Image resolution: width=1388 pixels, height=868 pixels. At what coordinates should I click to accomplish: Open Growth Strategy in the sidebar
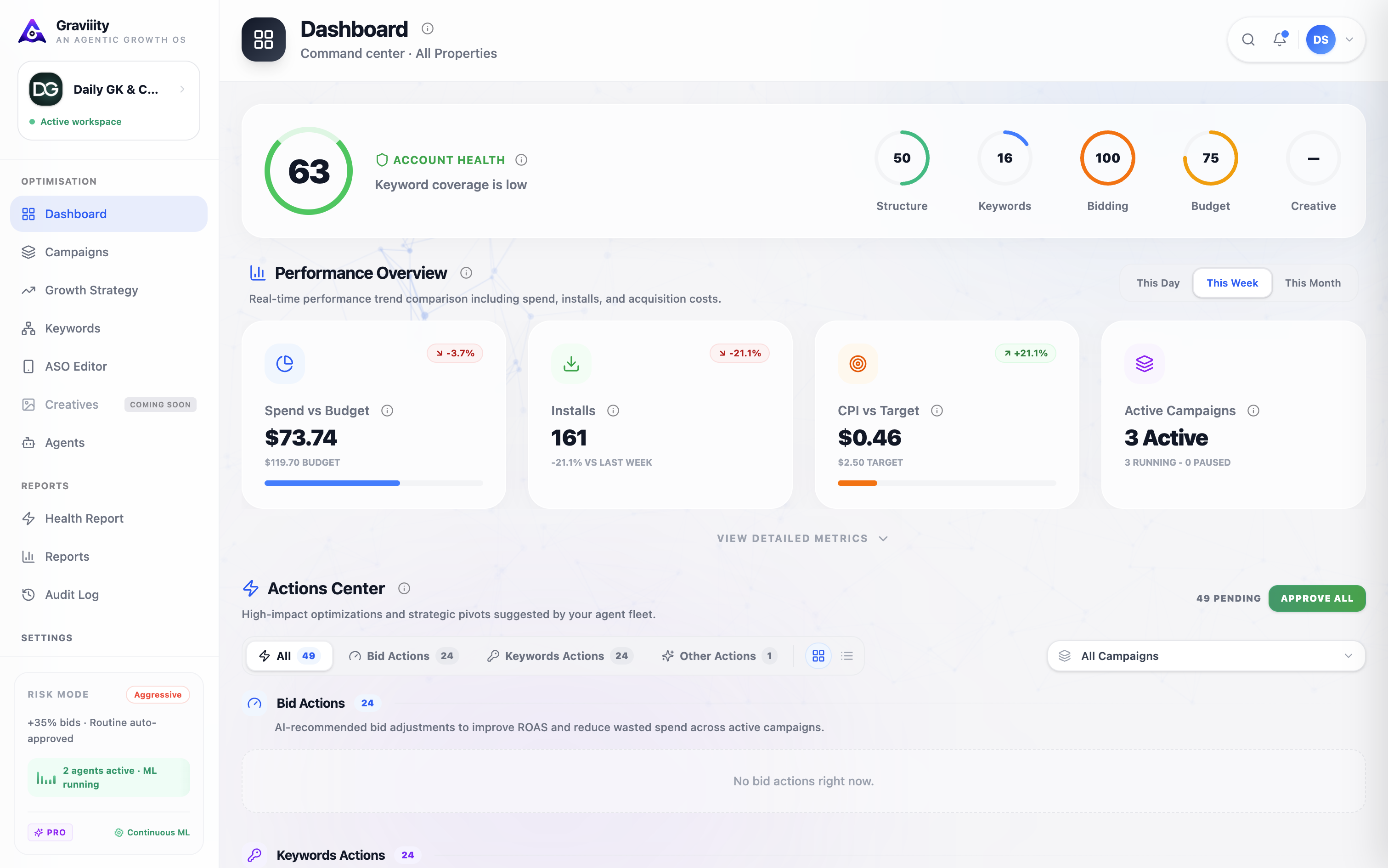point(108,290)
